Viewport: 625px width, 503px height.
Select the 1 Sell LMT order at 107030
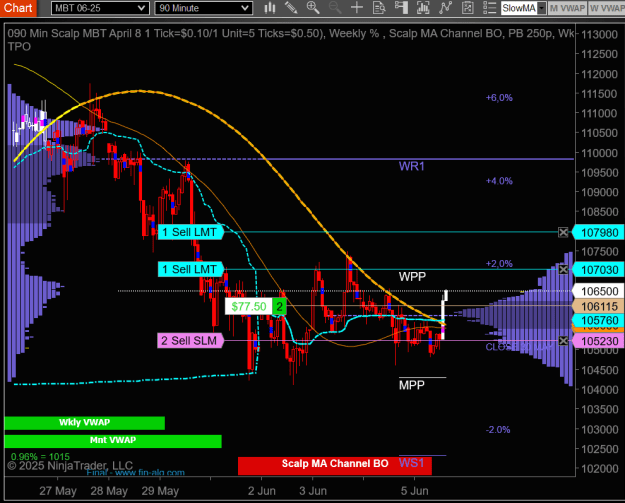190,270
